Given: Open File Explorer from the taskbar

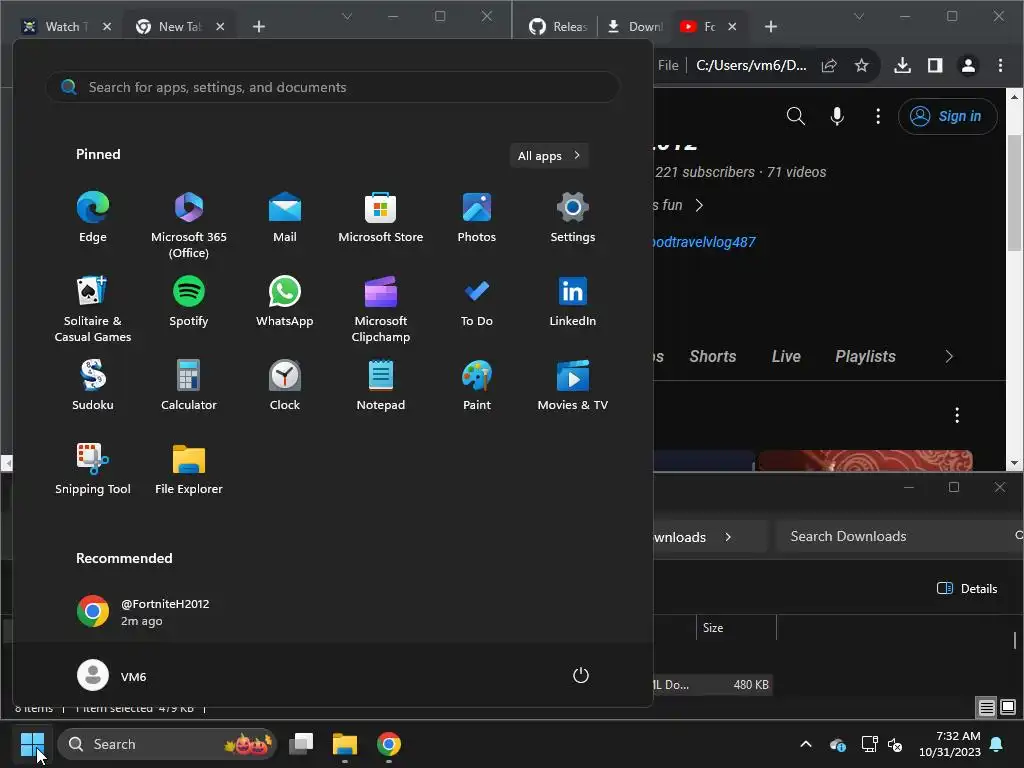Looking at the screenshot, I should [345, 744].
